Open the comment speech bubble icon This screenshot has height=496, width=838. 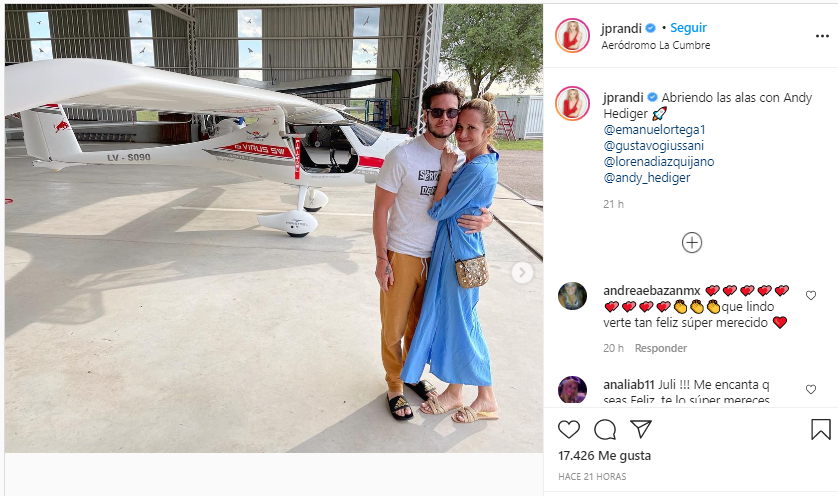(x=605, y=429)
